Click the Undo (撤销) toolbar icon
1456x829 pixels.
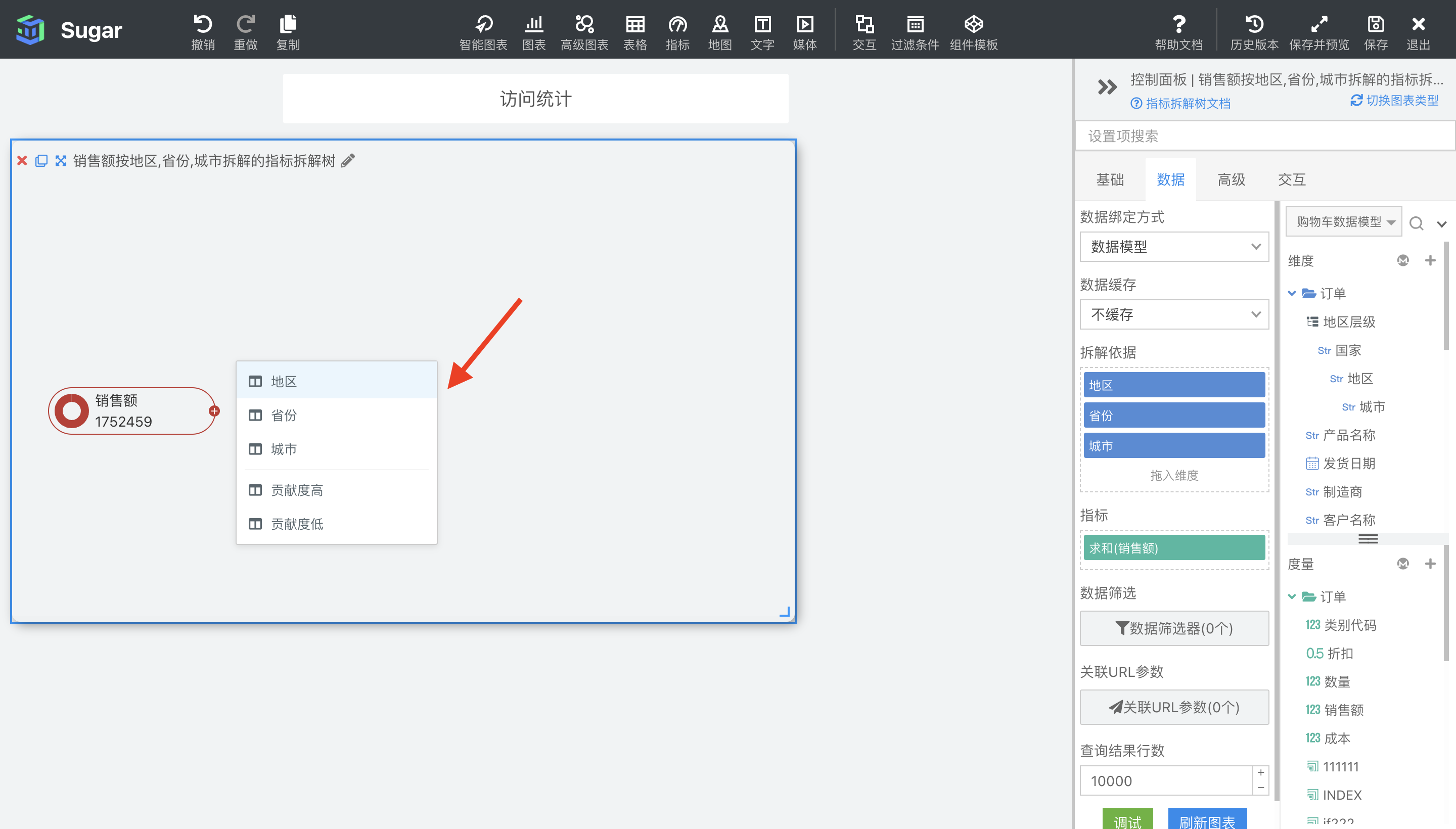click(x=203, y=32)
